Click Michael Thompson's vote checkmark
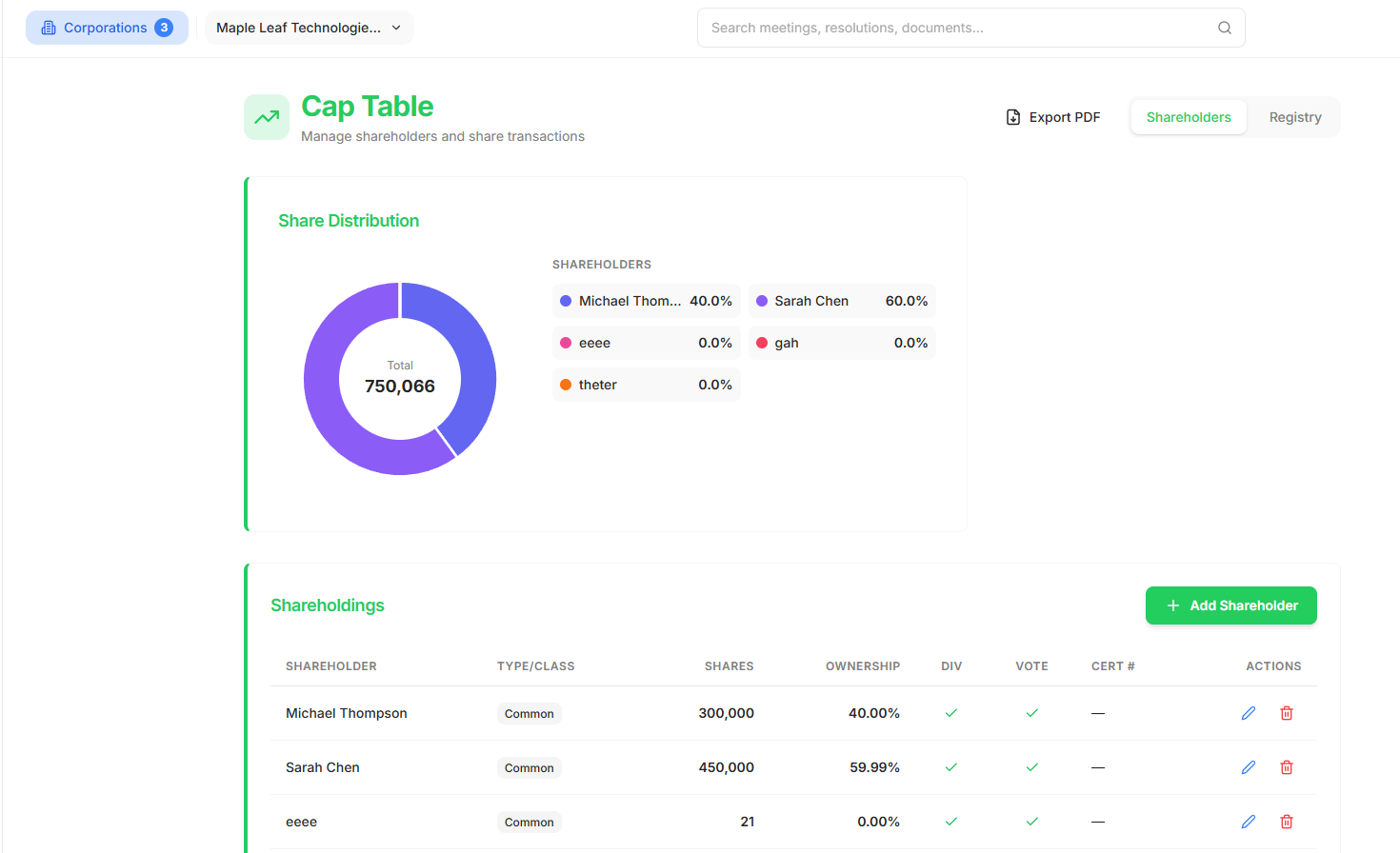The image size is (1400, 853). (x=1031, y=713)
